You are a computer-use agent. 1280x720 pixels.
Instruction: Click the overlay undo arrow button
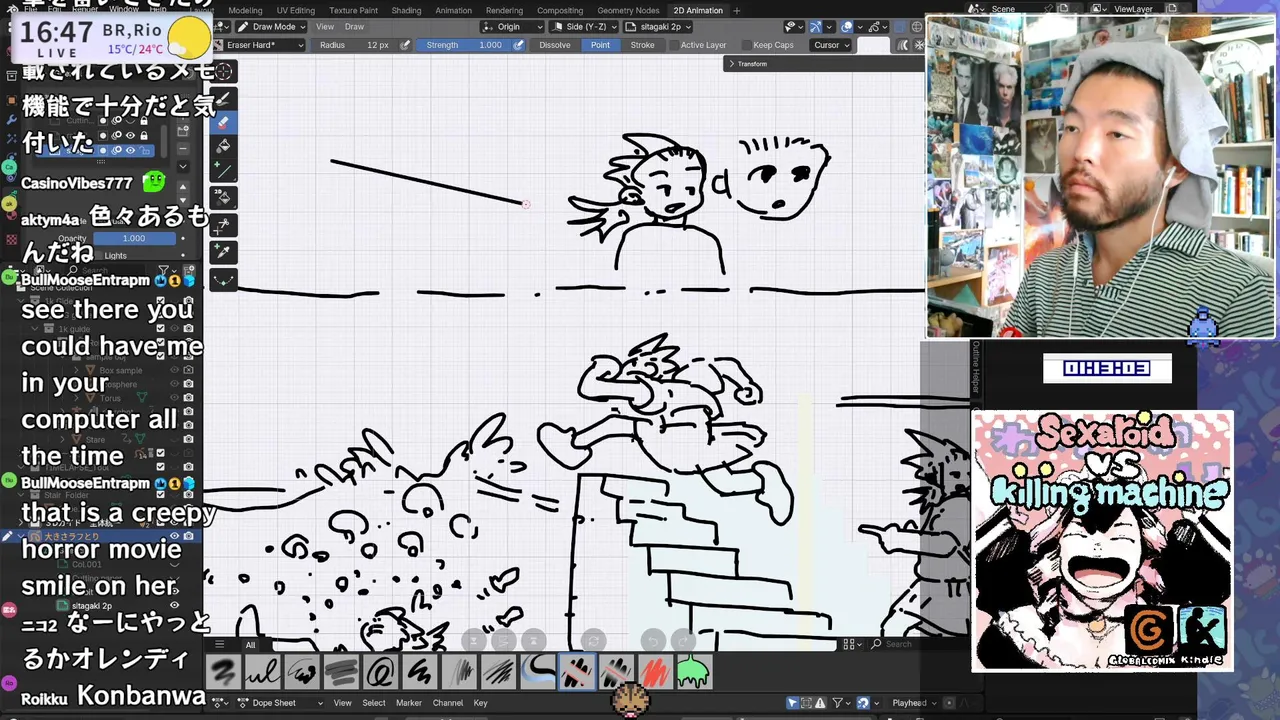click(652, 641)
